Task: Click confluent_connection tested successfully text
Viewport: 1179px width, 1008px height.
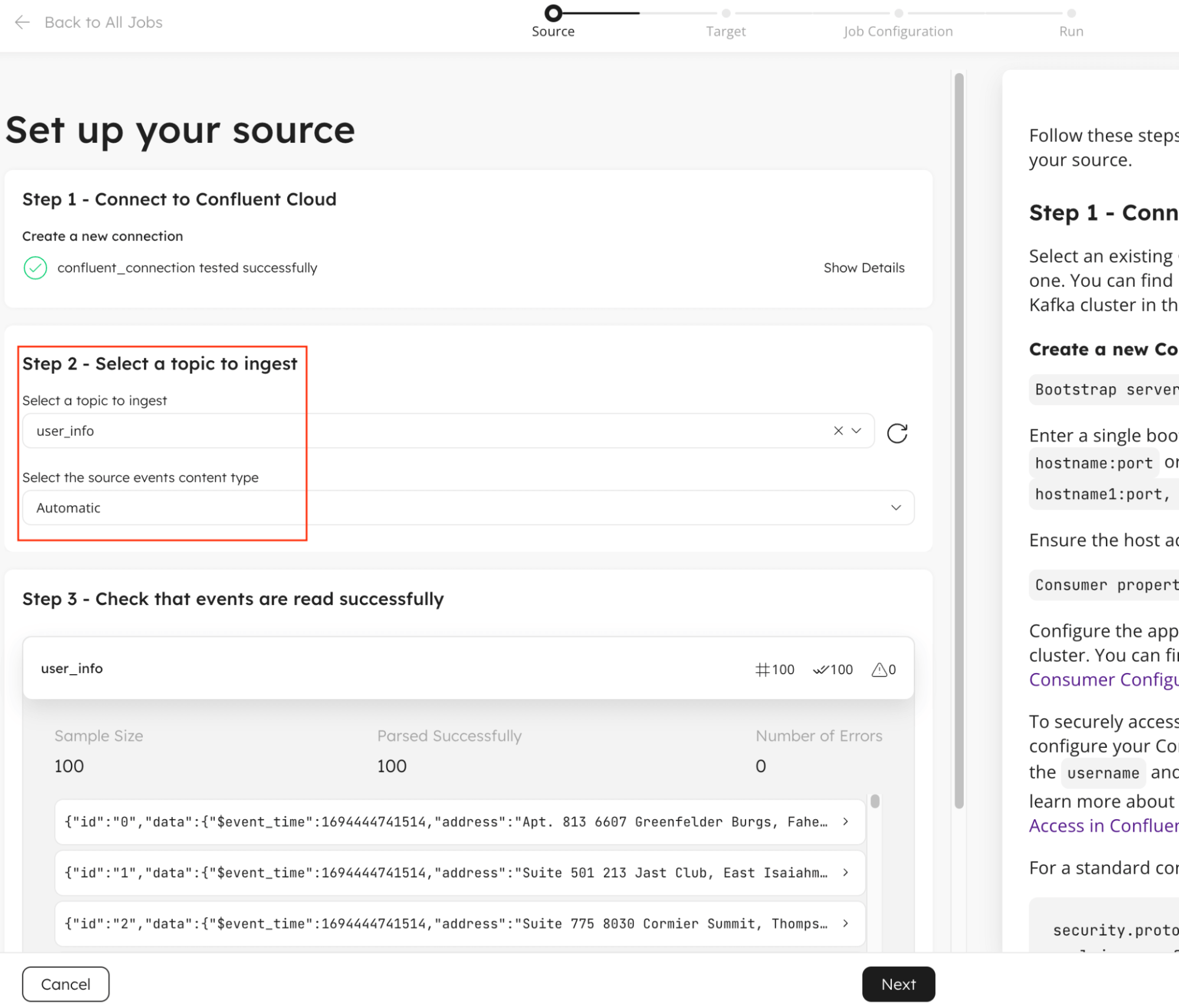Action: [187, 268]
